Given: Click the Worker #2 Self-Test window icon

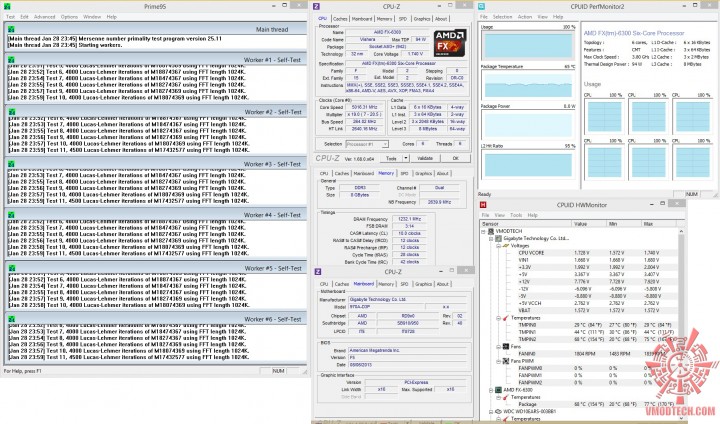Looking at the screenshot, I should pos(11,112).
